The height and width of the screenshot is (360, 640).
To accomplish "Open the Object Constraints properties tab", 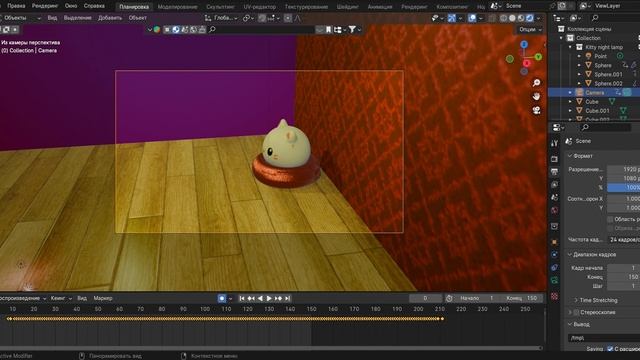I will 554,268.
